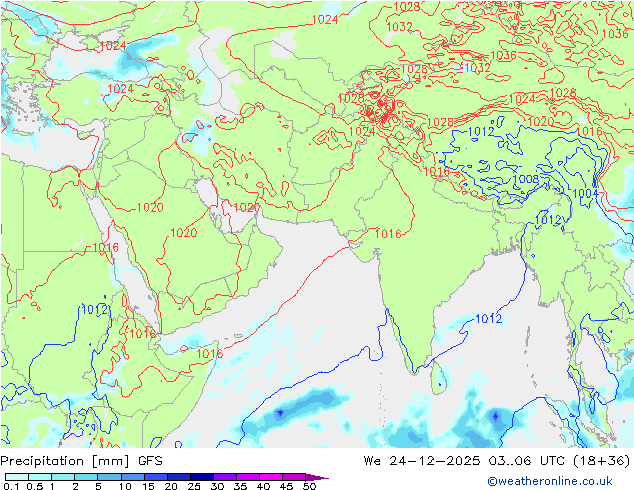The width and height of the screenshot is (634, 490).
Task: Click the 1008 pressure contour label
Action: coord(526,179)
